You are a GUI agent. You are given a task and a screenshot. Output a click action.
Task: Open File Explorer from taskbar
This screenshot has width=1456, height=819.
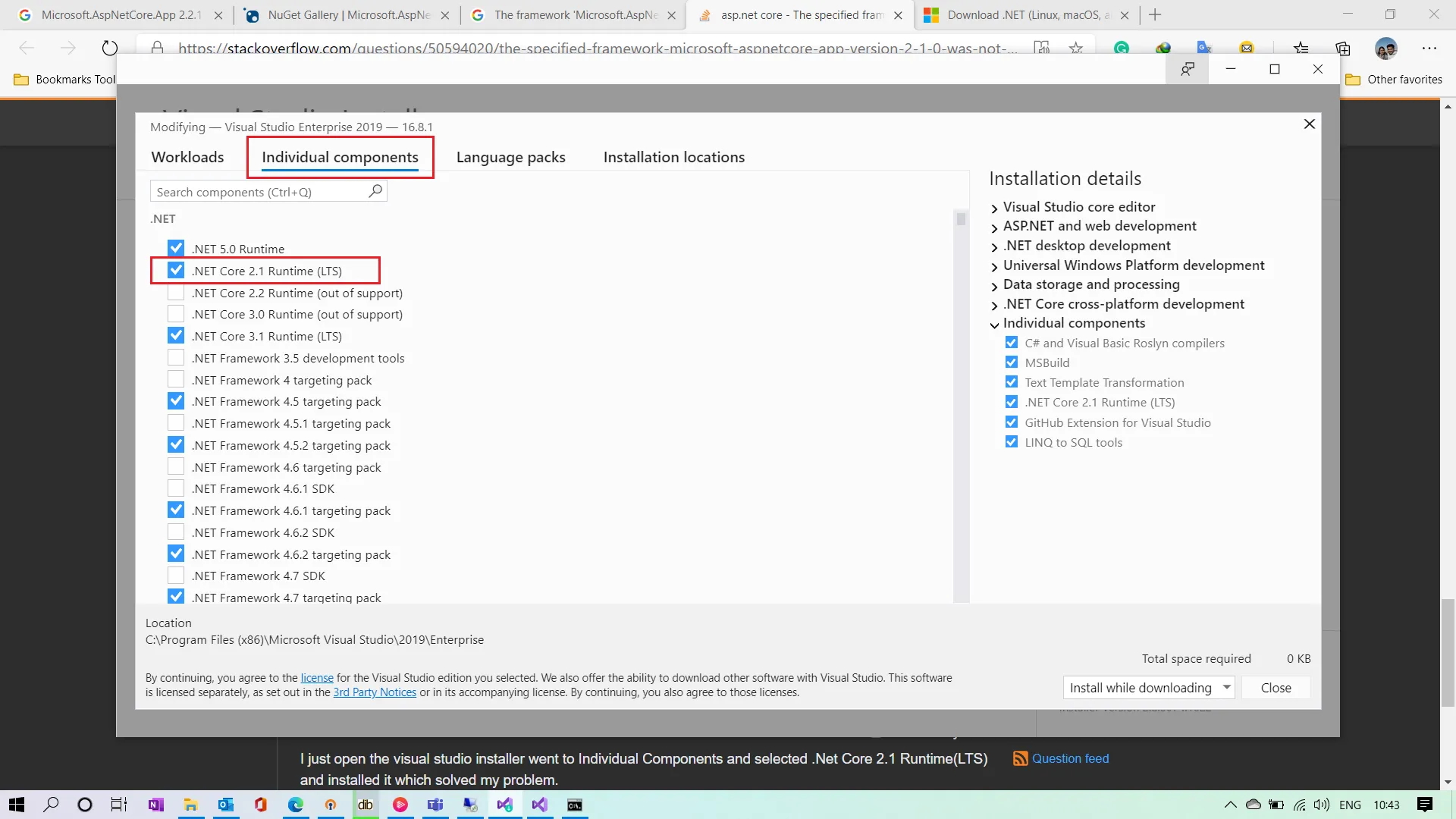(x=190, y=805)
